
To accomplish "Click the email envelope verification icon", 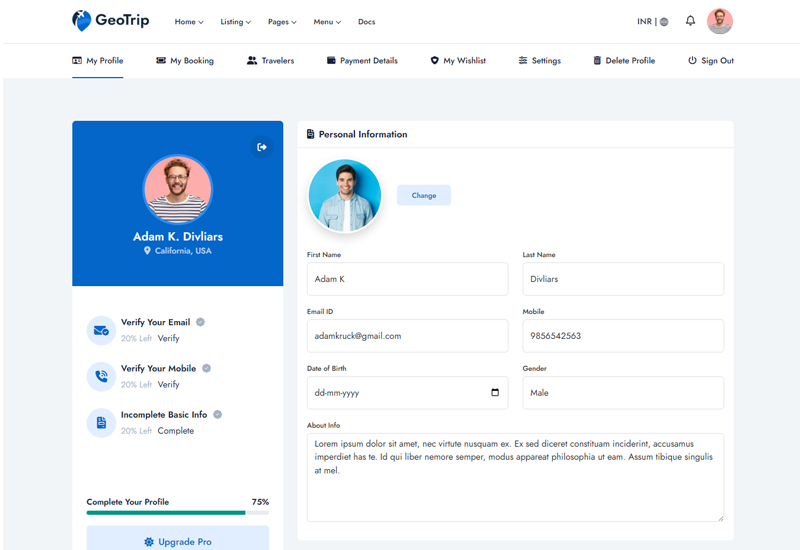I will pos(101,330).
